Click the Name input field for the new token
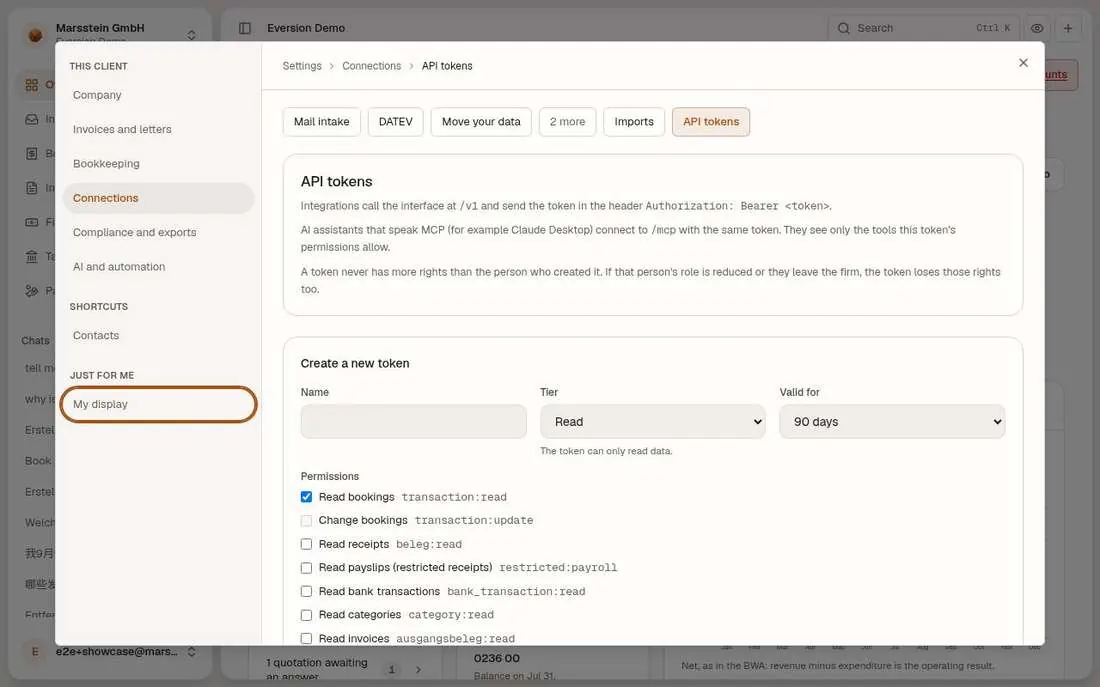Viewport: 1100px width, 687px height. coord(413,422)
